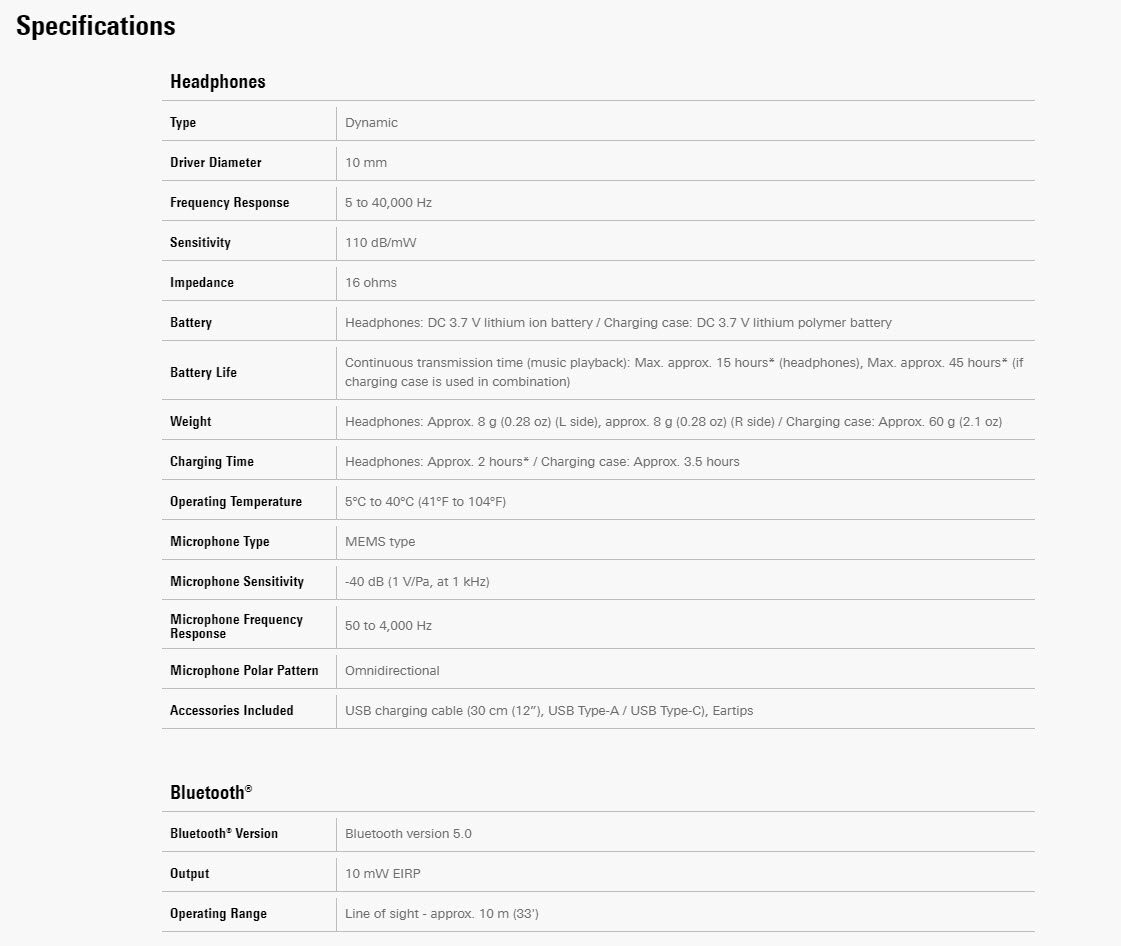Select the Charging Time label
Image resolution: width=1121 pixels, height=946 pixels.
tap(212, 461)
